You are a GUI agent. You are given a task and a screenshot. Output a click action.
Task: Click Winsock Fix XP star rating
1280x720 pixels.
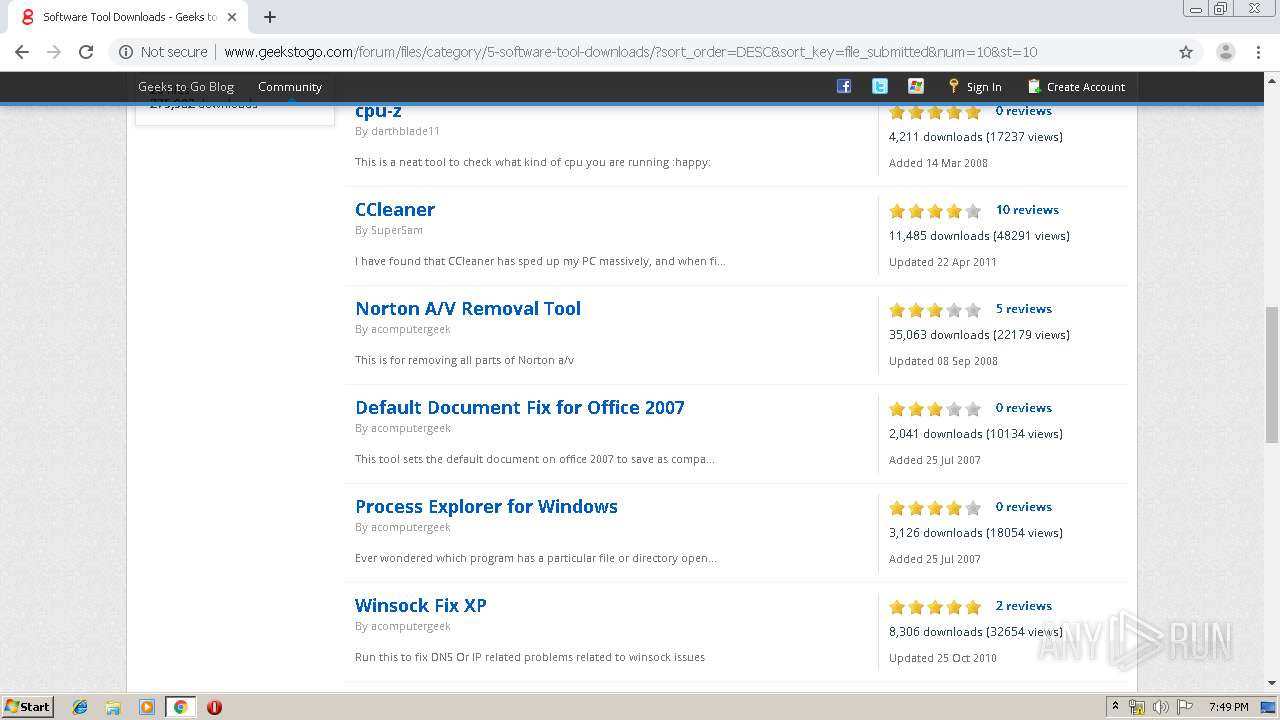(935, 607)
